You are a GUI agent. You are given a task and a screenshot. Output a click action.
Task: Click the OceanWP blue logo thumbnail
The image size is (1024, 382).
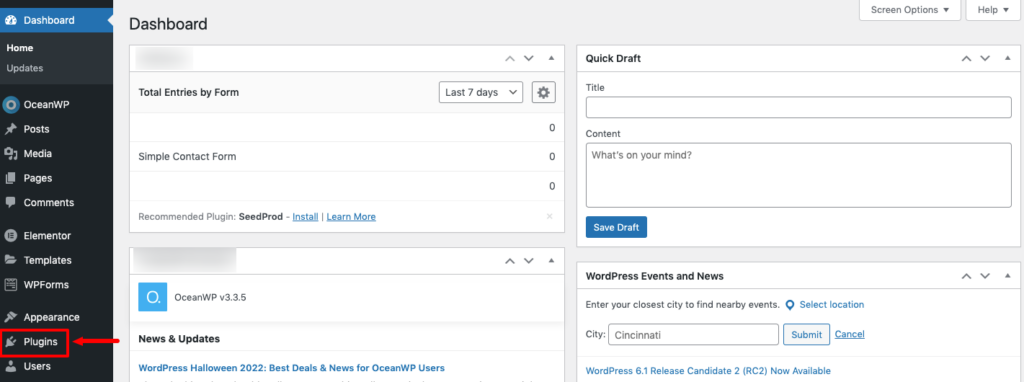153,297
